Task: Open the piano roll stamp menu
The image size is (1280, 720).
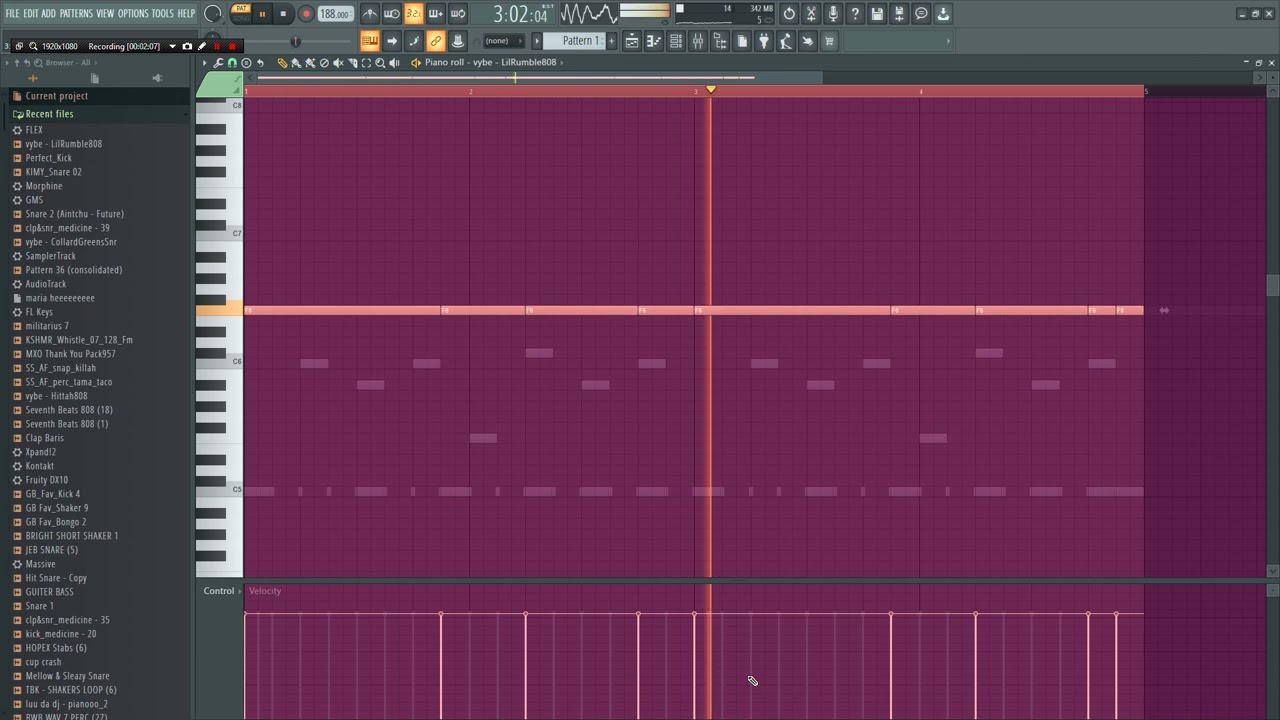Action: tap(246, 63)
